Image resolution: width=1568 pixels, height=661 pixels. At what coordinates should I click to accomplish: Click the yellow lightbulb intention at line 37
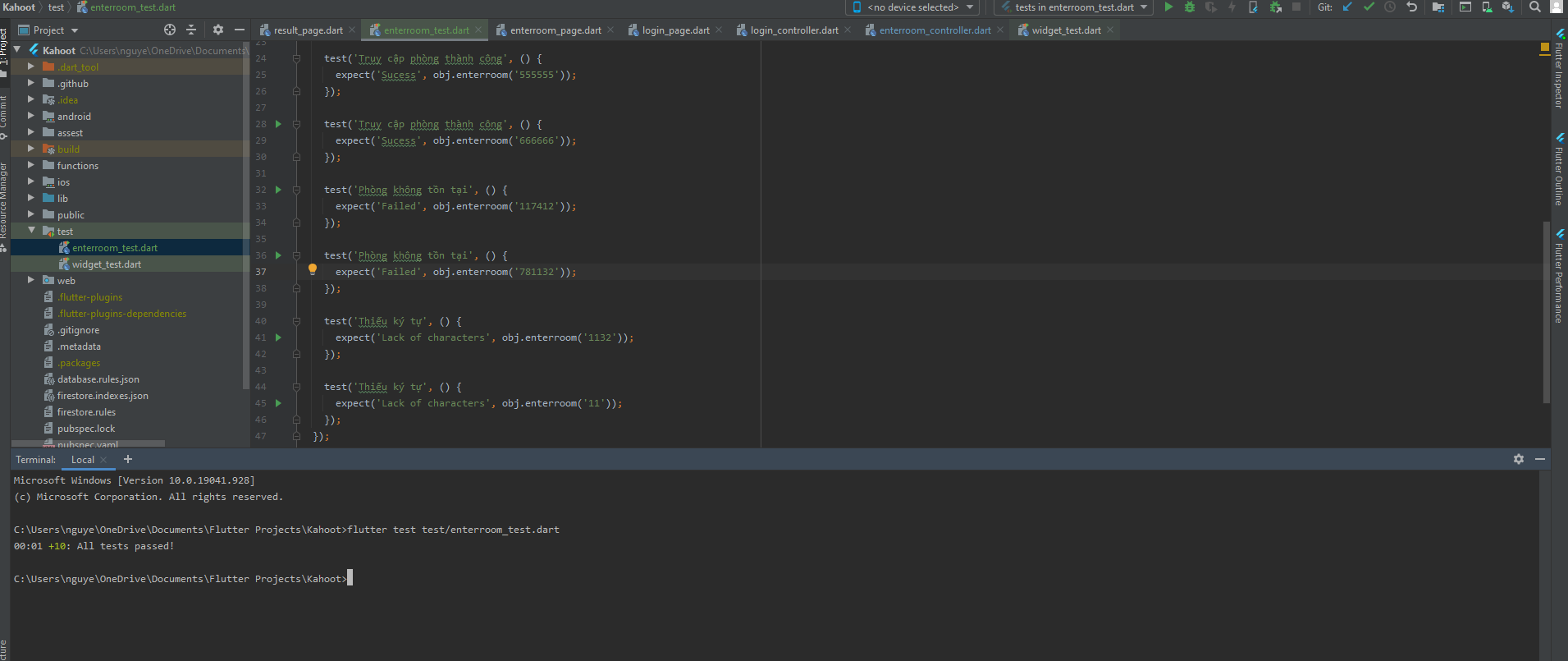tap(313, 269)
